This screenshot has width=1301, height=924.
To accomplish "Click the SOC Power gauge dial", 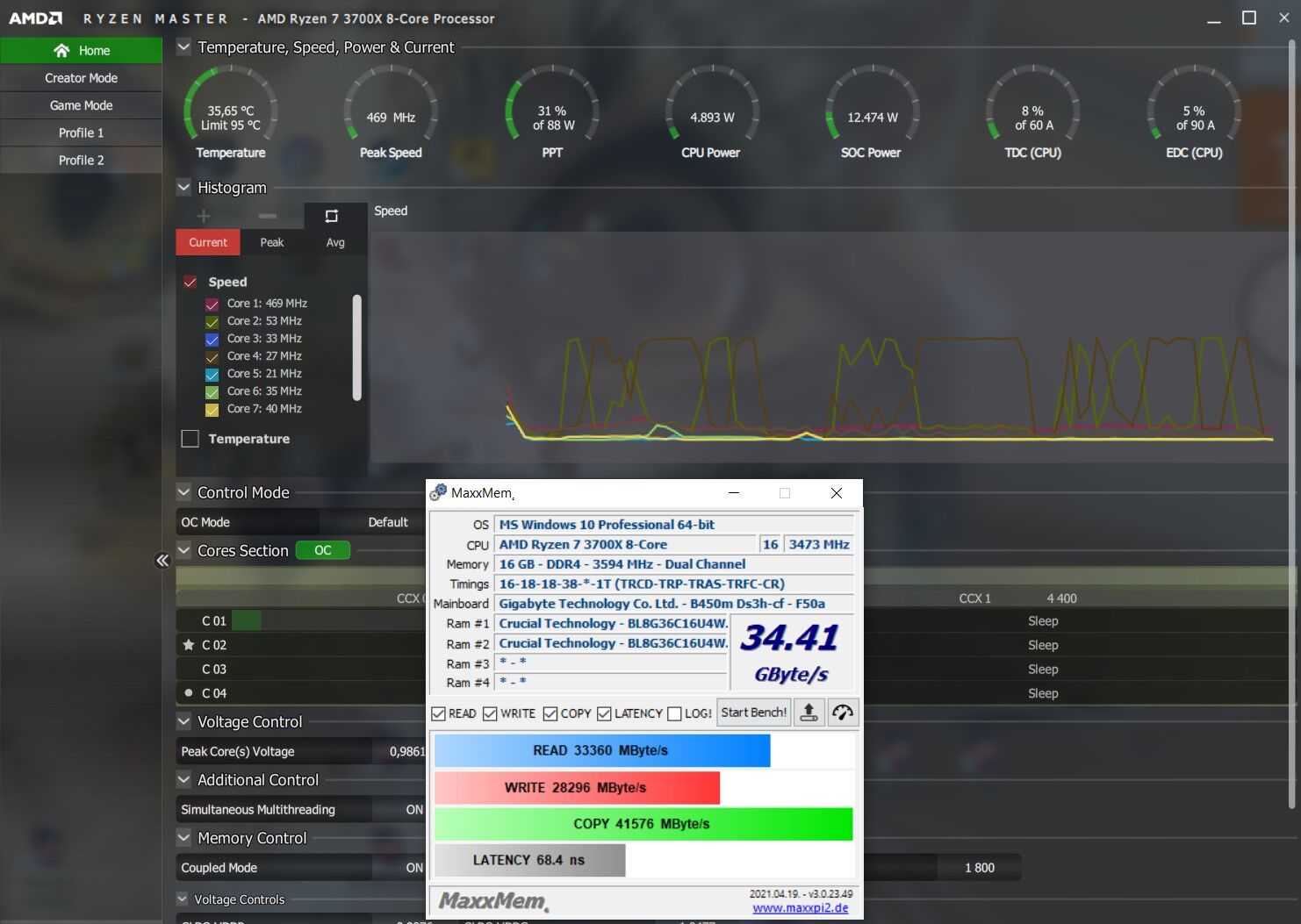I will pyautogui.click(x=872, y=103).
